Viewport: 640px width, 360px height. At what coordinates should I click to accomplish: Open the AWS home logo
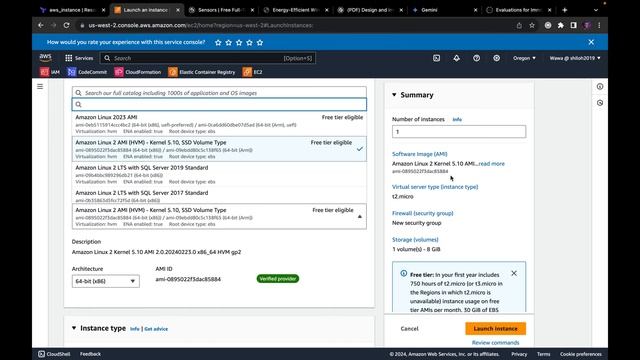click(45, 58)
